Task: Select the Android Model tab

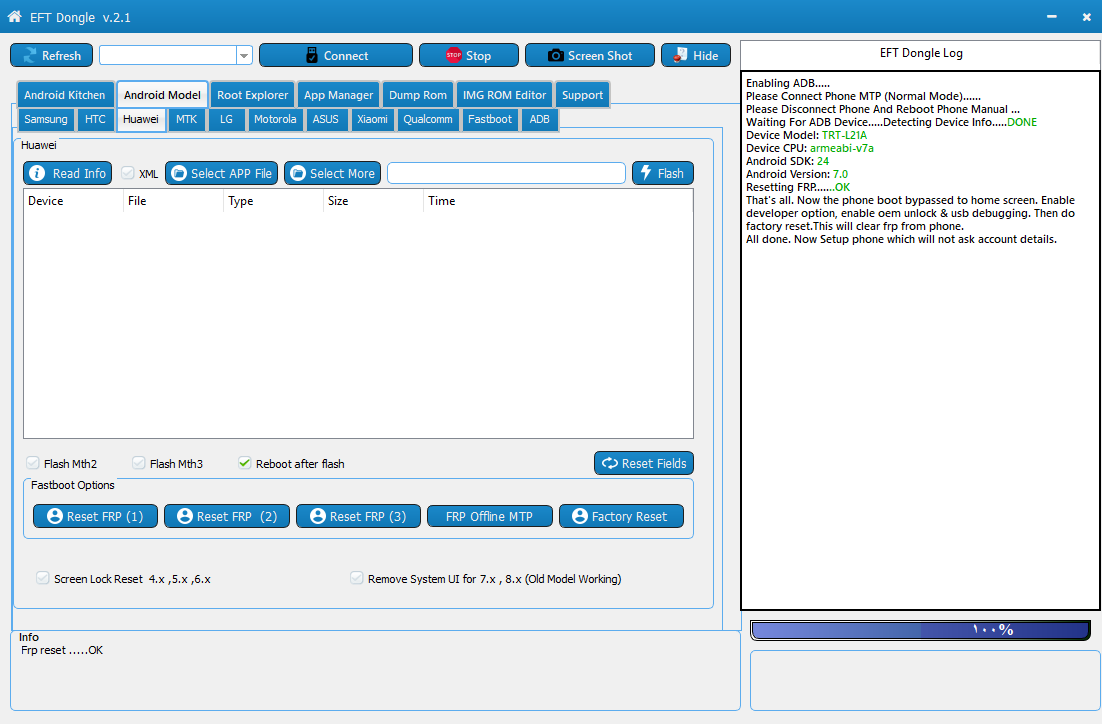Action: [x=162, y=95]
